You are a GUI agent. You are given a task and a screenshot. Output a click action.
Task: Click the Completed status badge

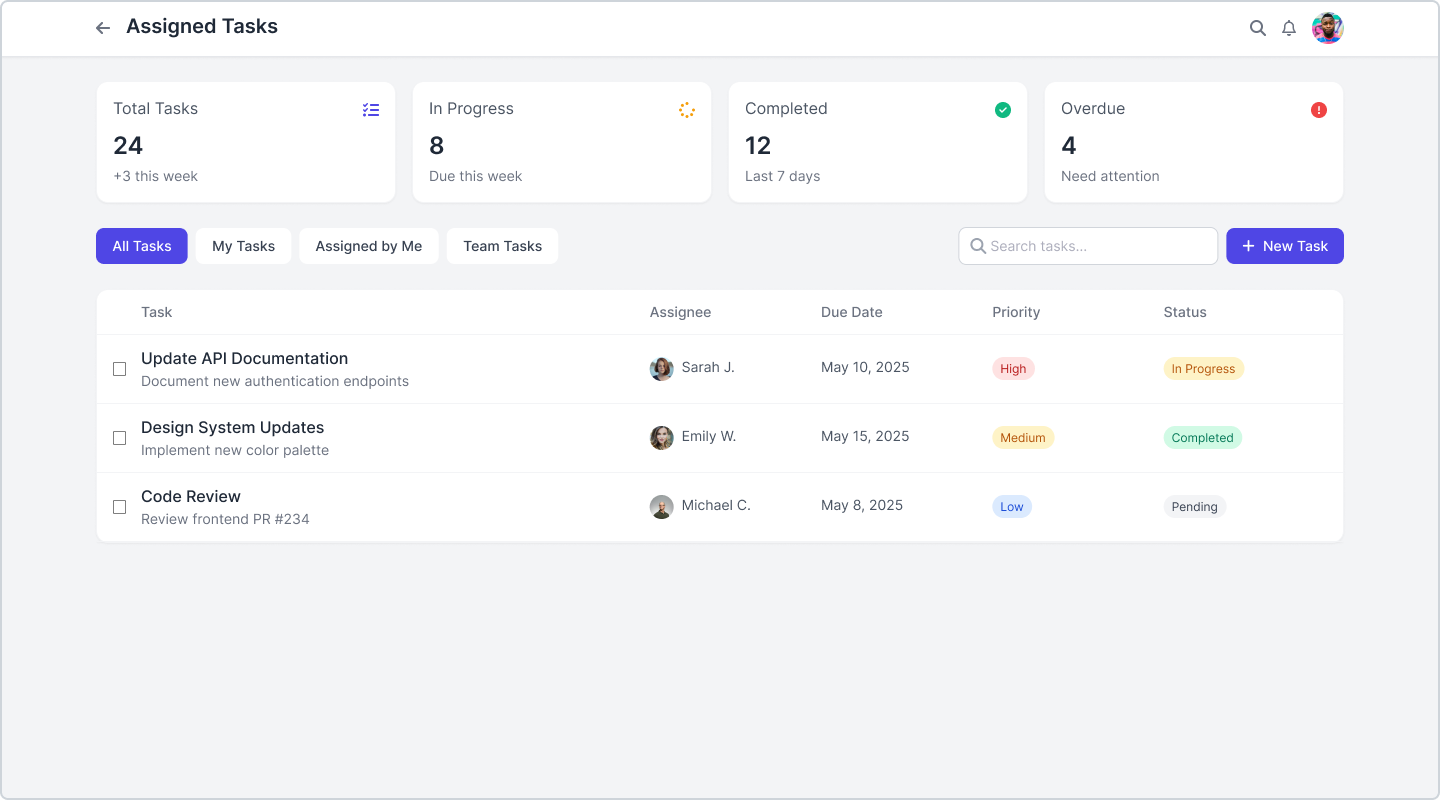pos(1202,438)
